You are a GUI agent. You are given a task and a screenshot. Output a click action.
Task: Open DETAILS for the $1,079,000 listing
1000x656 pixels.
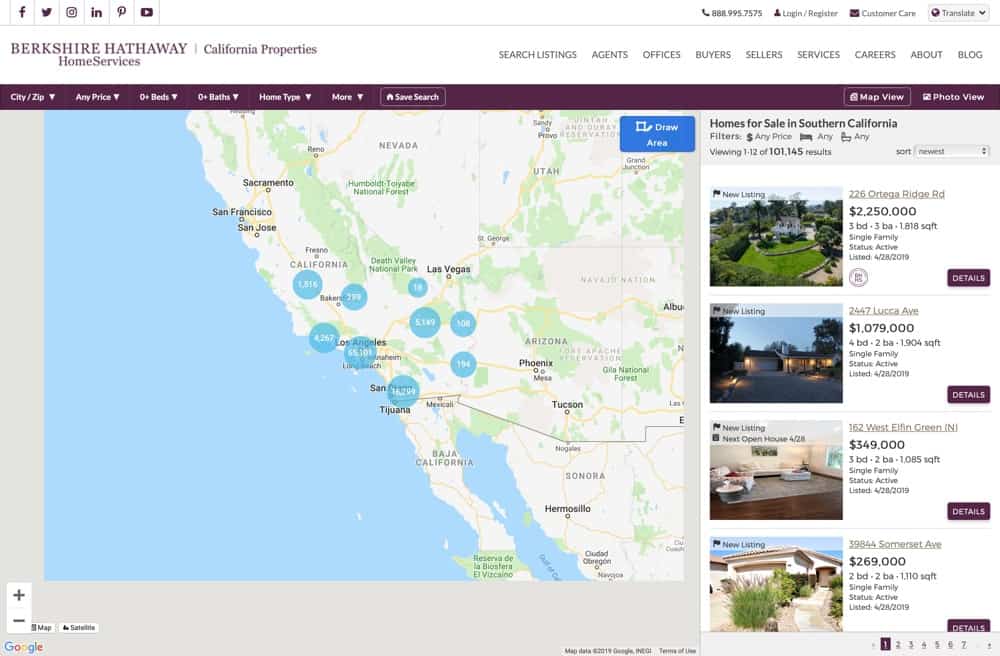click(968, 395)
